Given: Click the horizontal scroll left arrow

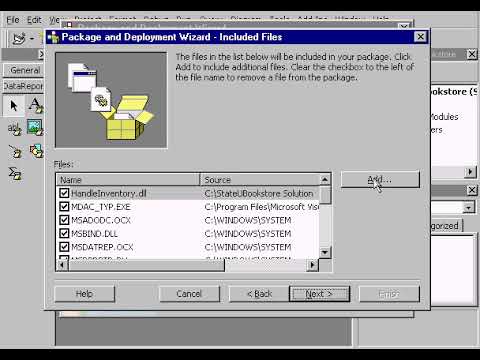Looking at the screenshot, I should (x=62, y=265).
